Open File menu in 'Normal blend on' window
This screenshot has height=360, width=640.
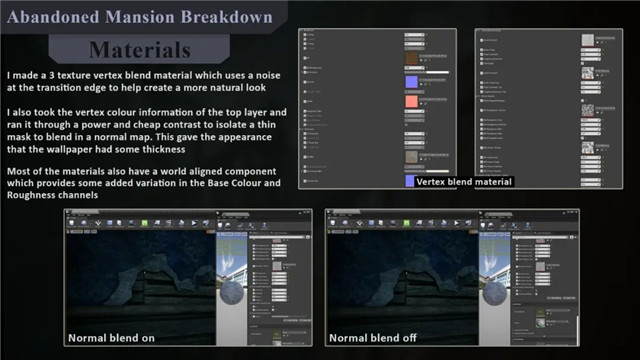(x=68, y=215)
